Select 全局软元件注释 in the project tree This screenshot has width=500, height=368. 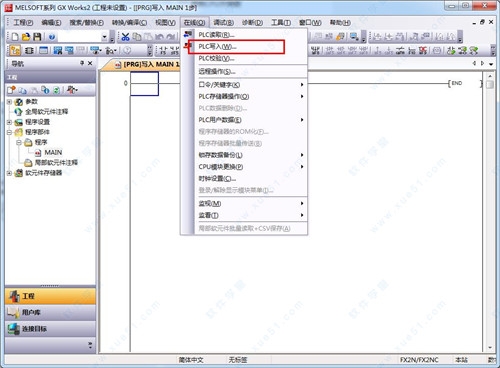point(47,112)
